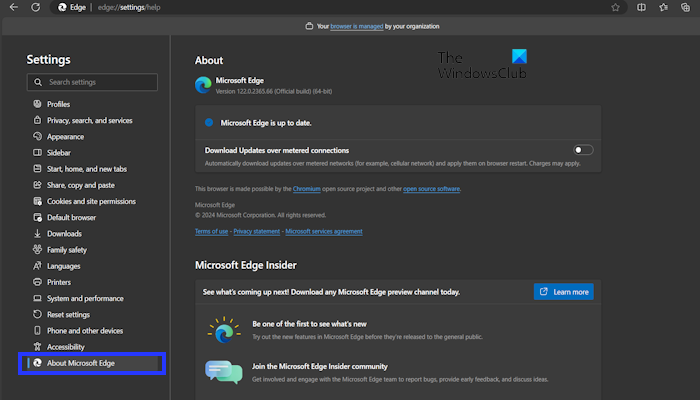
Task: Click the Appearance icon
Action: point(38,136)
